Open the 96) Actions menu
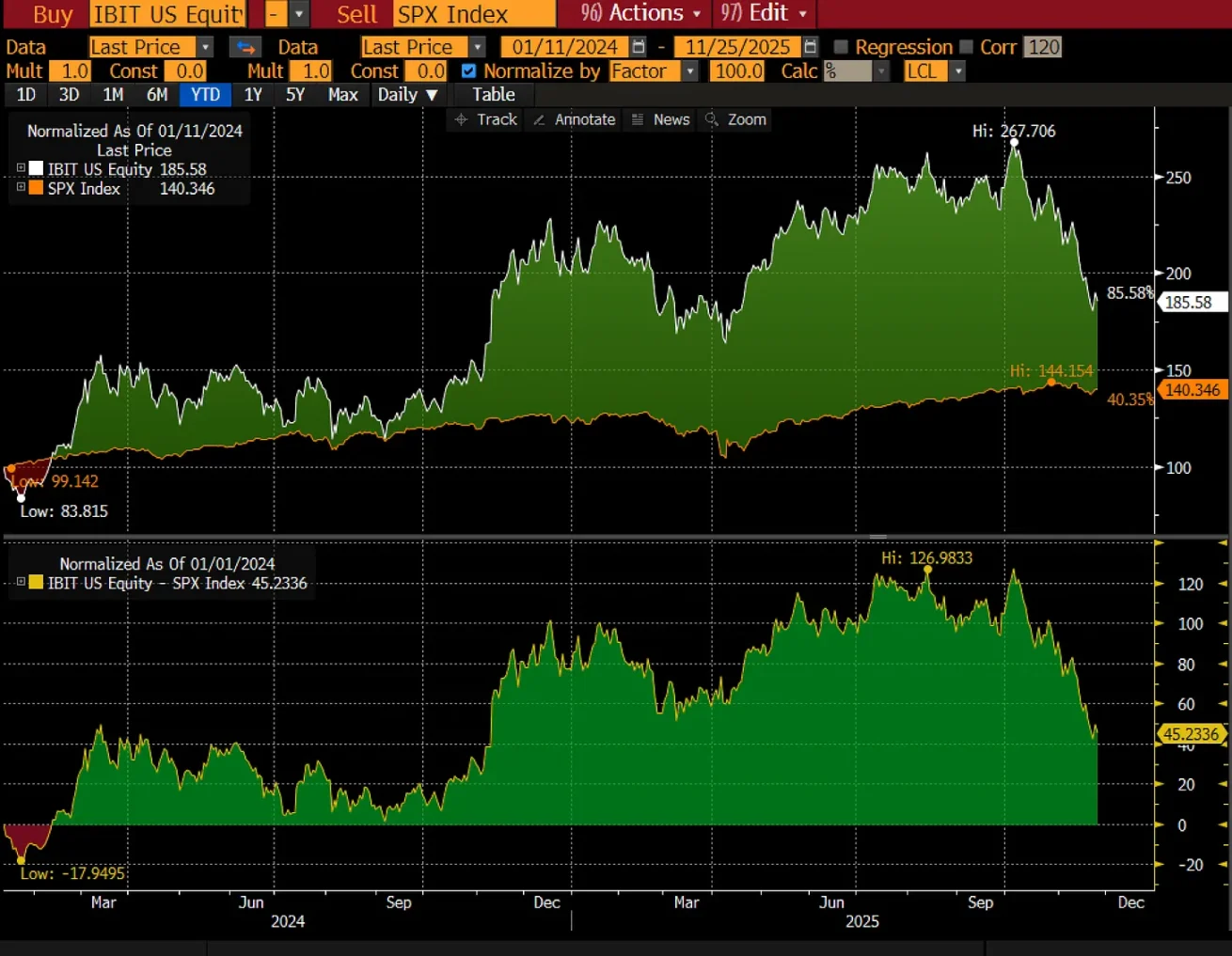 [x=634, y=13]
